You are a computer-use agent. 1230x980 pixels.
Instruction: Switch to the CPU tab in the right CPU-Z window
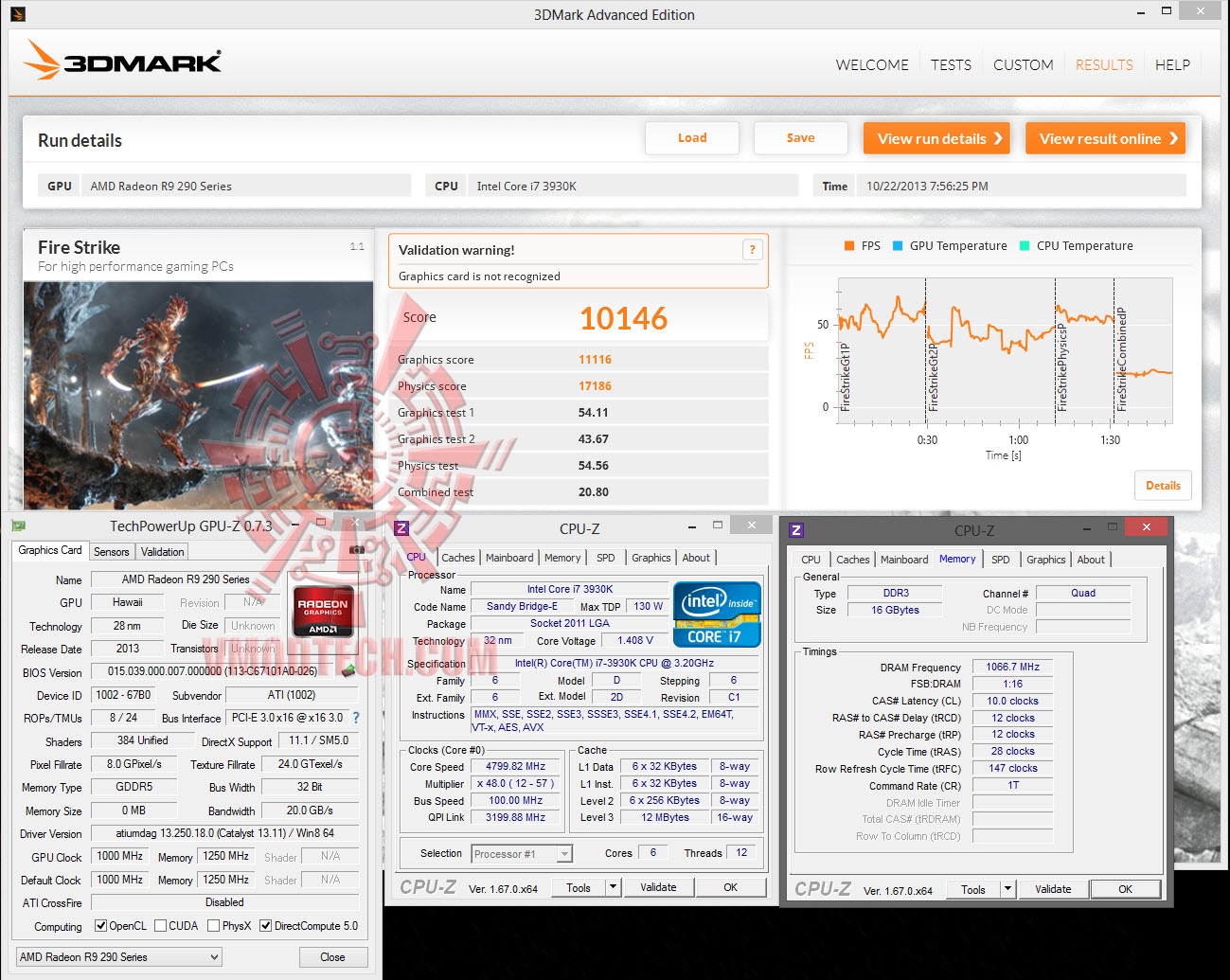811,560
